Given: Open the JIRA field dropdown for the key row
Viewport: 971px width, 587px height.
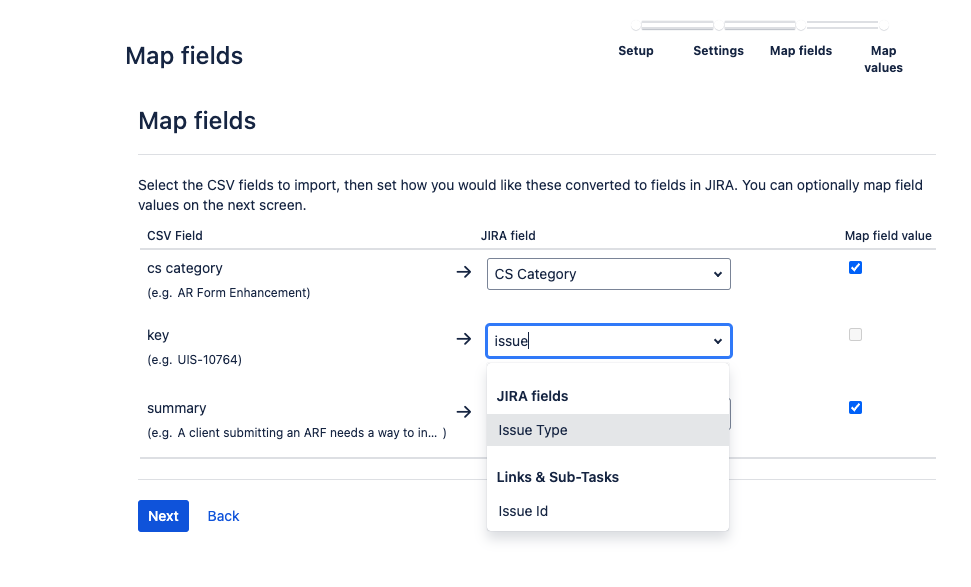Looking at the screenshot, I should click(717, 340).
